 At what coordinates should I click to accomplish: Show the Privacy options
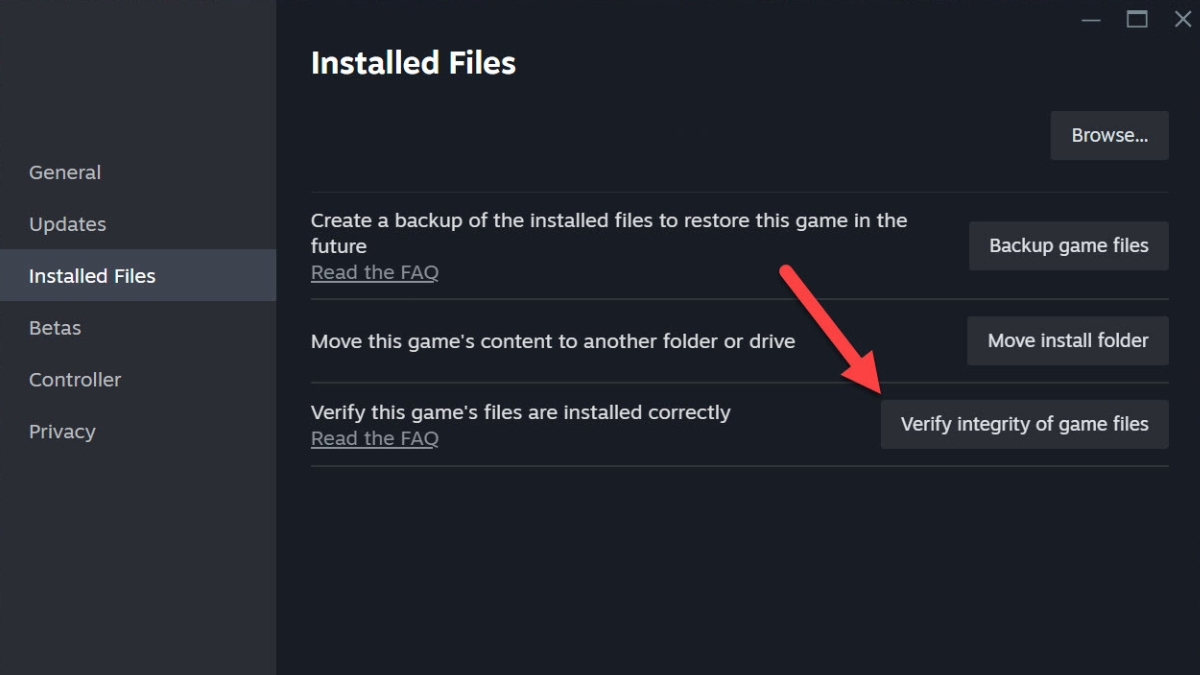point(62,432)
